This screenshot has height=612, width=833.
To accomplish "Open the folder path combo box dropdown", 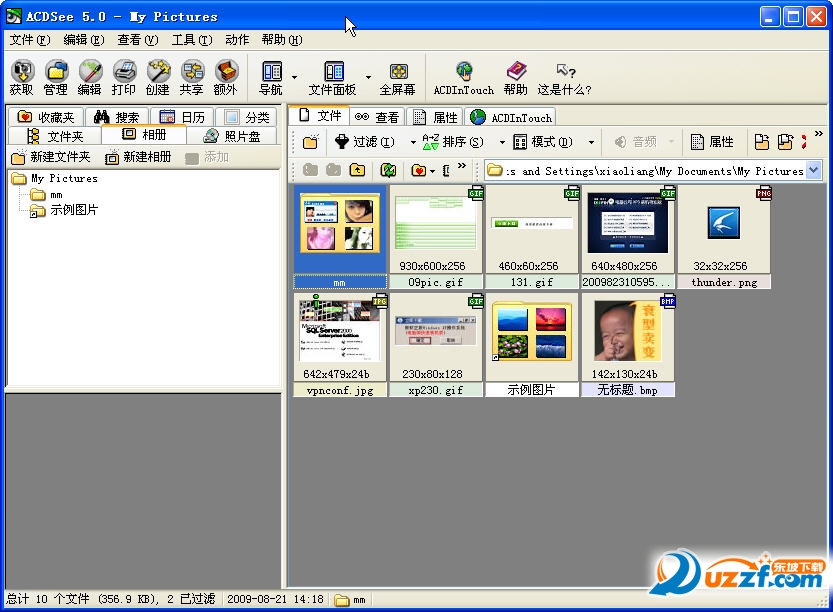I will pos(813,171).
